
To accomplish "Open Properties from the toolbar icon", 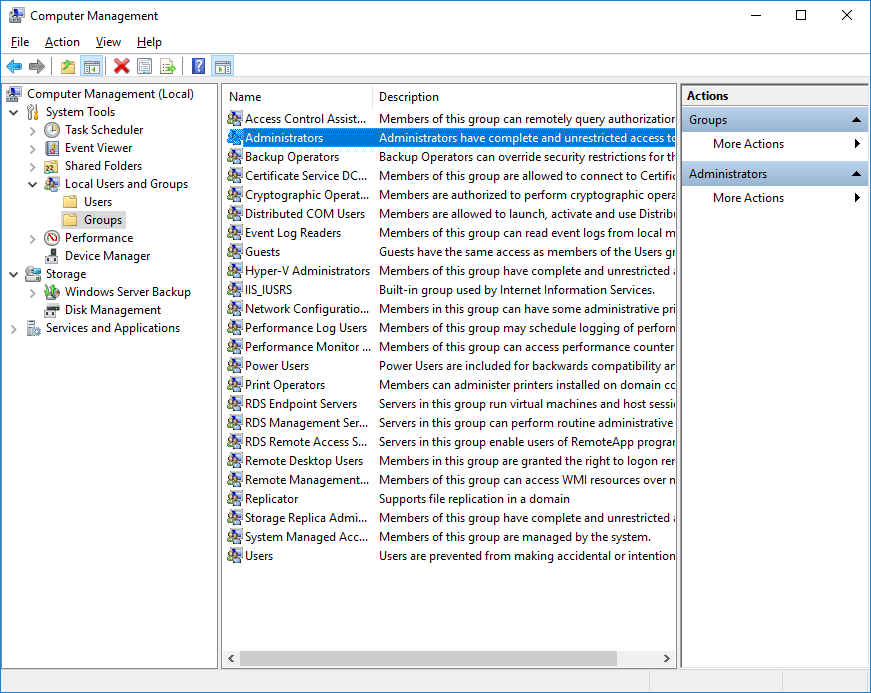I will pos(145,67).
